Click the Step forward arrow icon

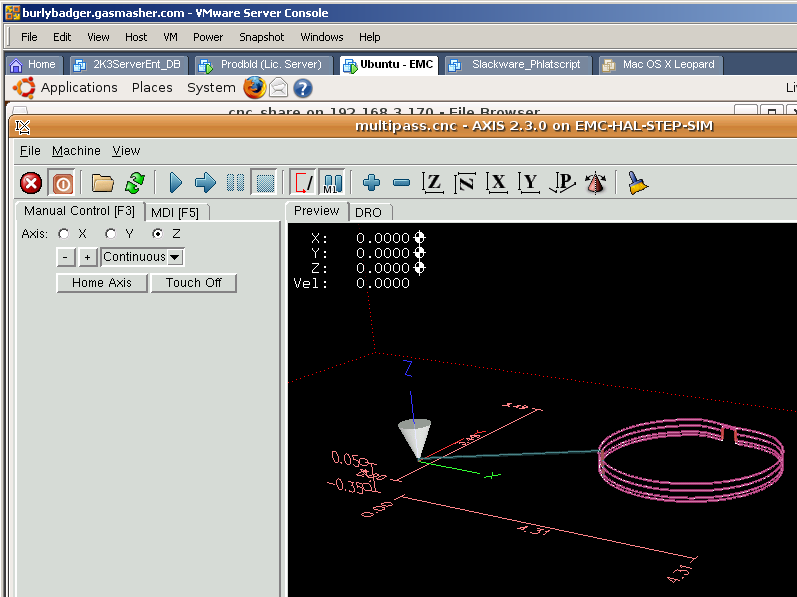pos(205,183)
